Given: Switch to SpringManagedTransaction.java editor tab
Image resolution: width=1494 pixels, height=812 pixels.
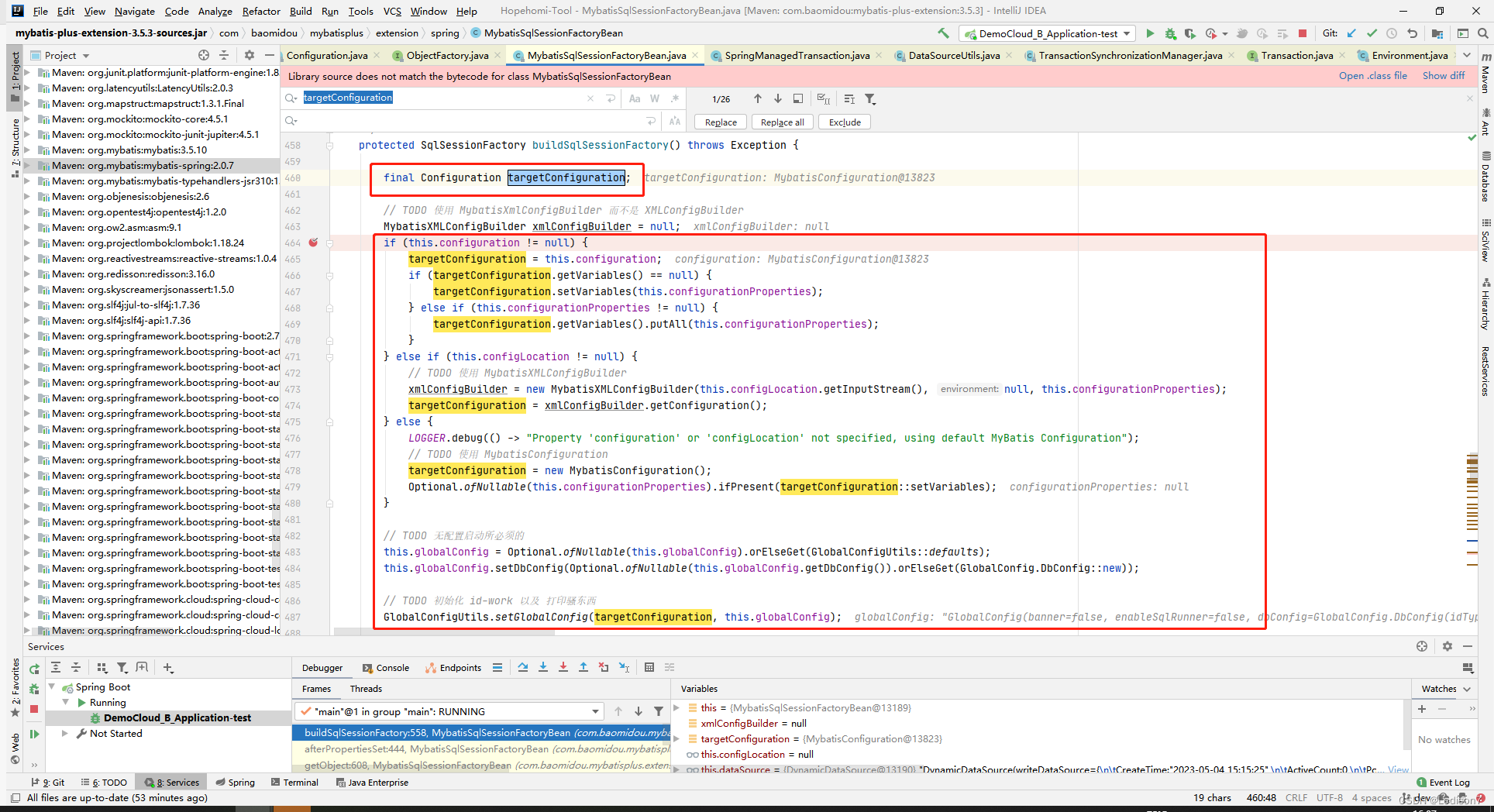Looking at the screenshot, I should [x=797, y=55].
